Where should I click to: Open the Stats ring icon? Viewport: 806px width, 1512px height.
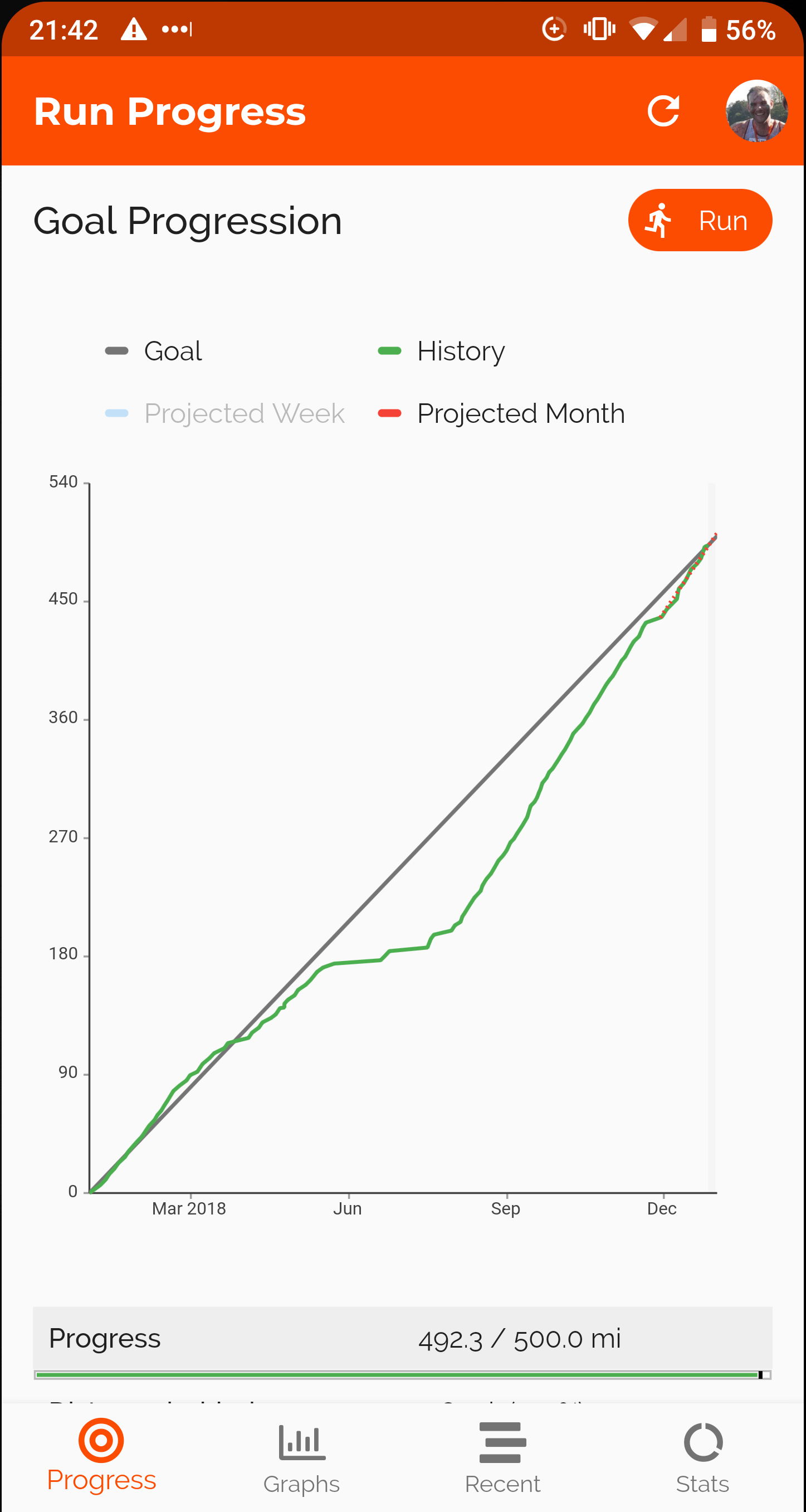703,1442
